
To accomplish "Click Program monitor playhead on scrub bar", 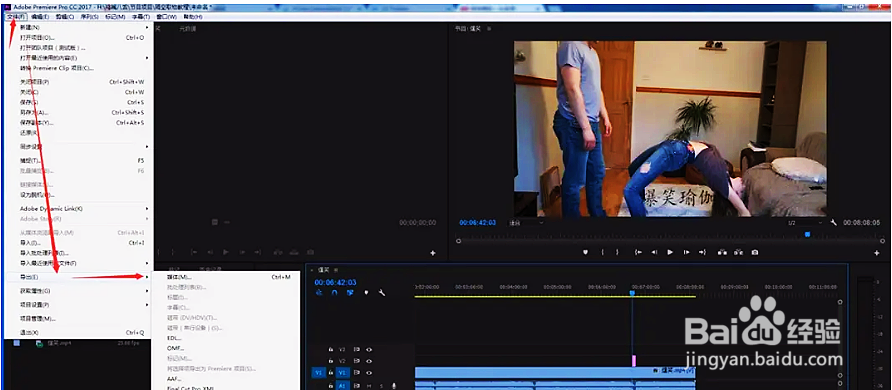I will [x=807, y=234].
